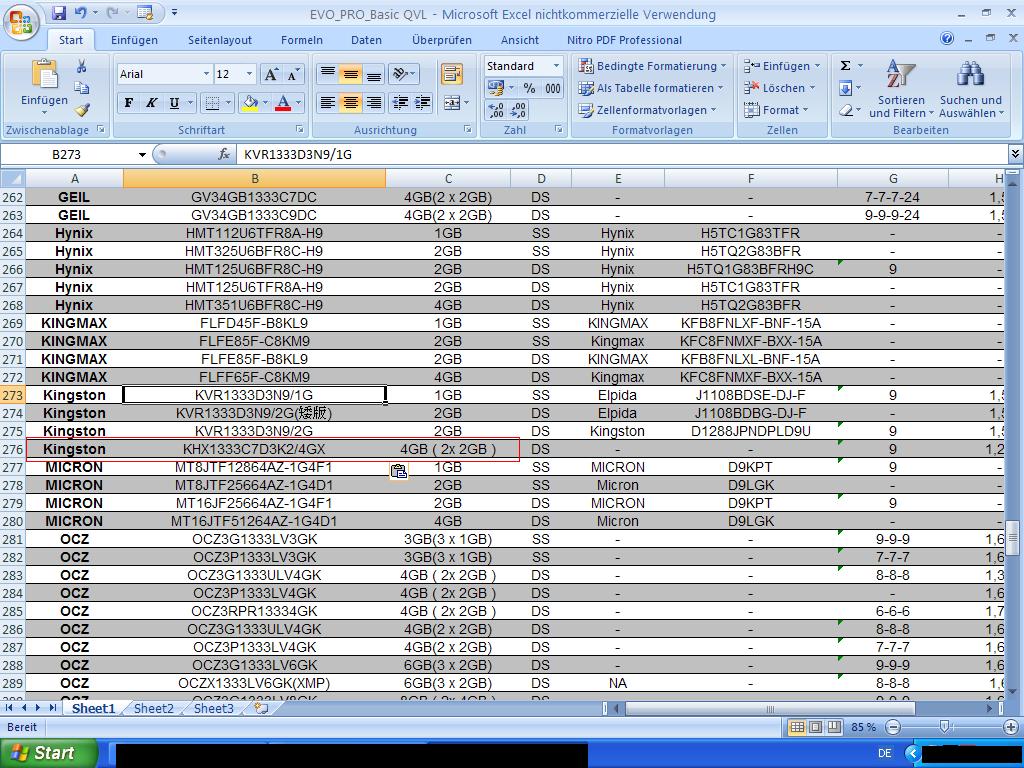Click the increase decimal places icon

[x=496, y=110]
